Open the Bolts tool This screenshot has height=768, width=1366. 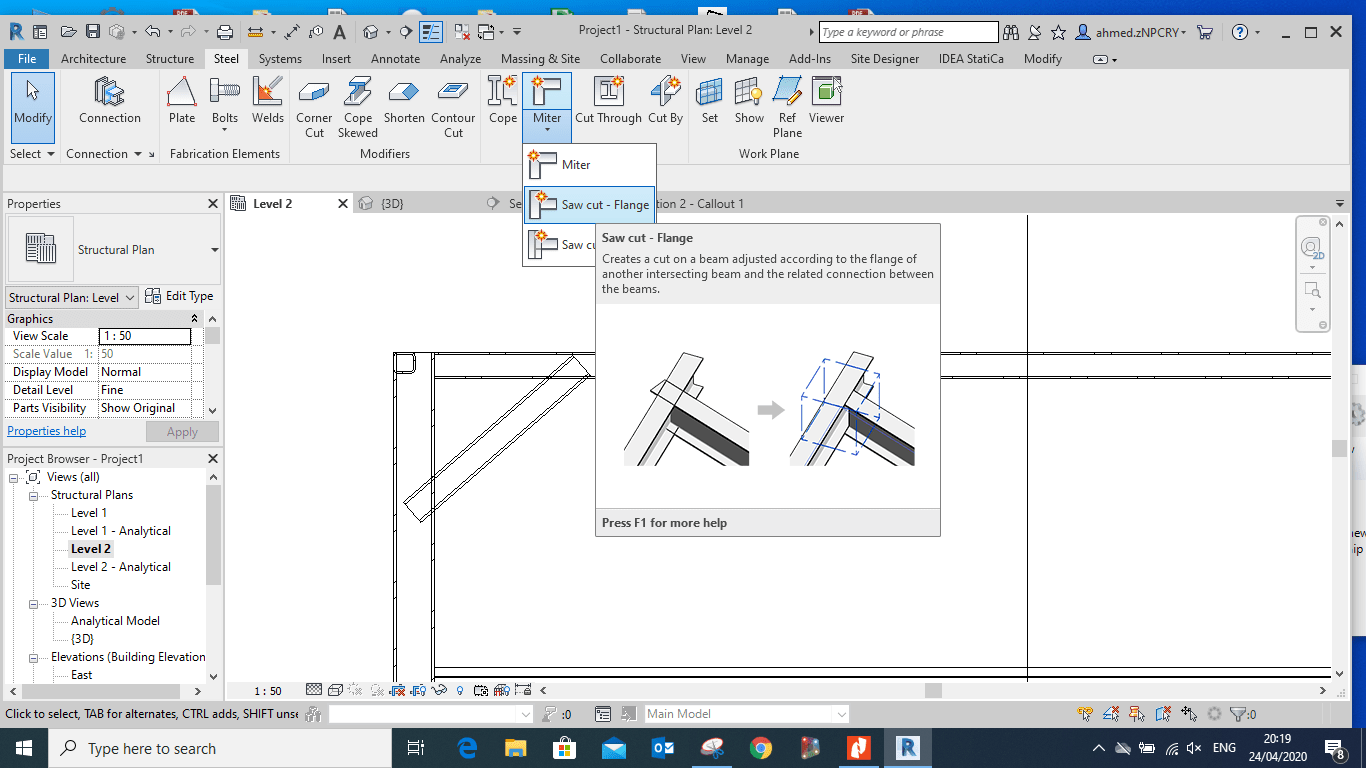[x=224, y=100]
